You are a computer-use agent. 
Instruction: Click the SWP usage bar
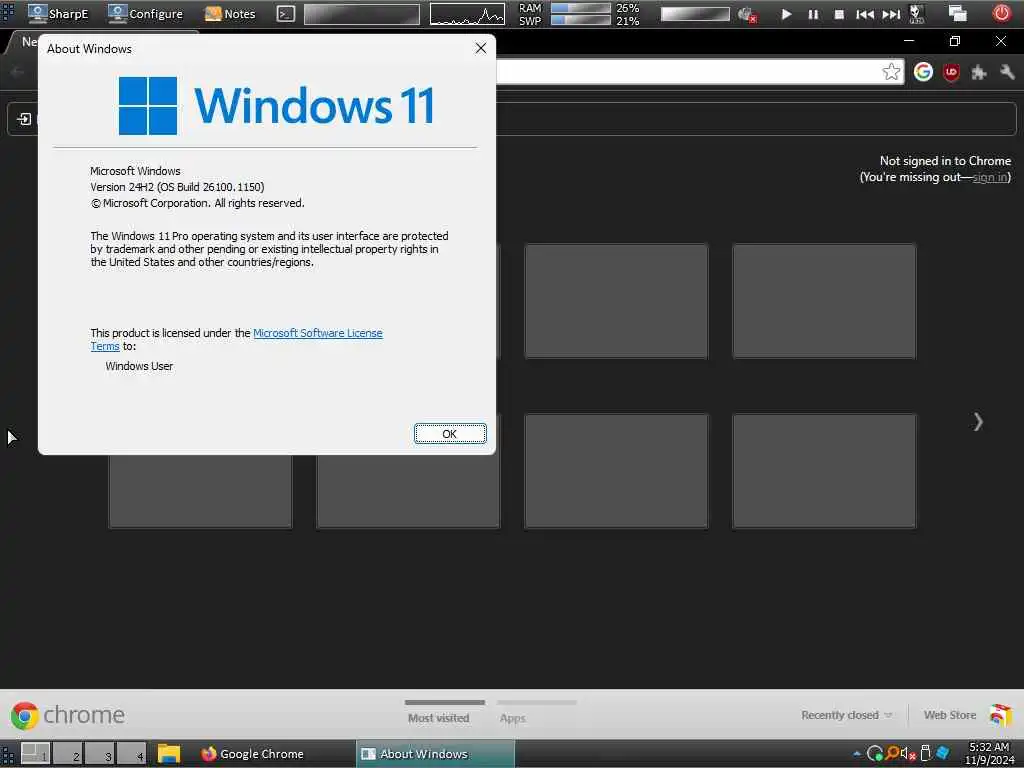pos(581,20)
